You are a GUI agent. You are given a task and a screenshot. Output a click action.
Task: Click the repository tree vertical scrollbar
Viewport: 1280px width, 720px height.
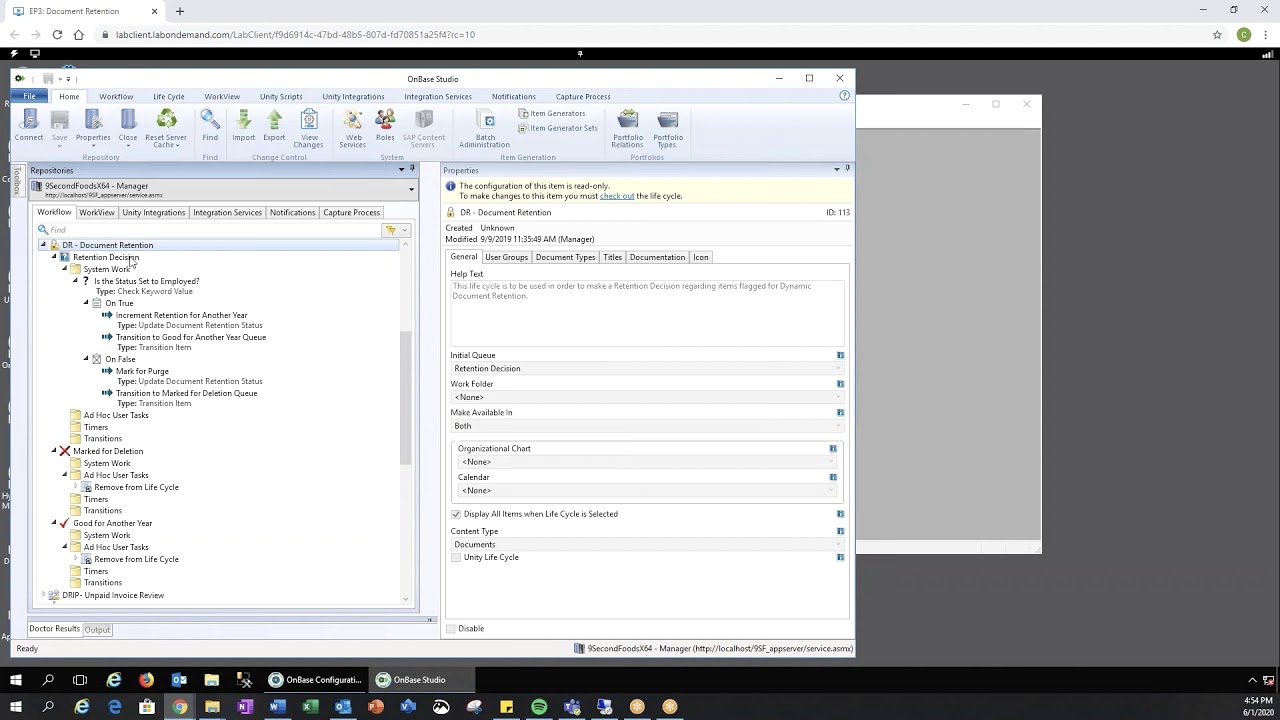coord(406,400)
